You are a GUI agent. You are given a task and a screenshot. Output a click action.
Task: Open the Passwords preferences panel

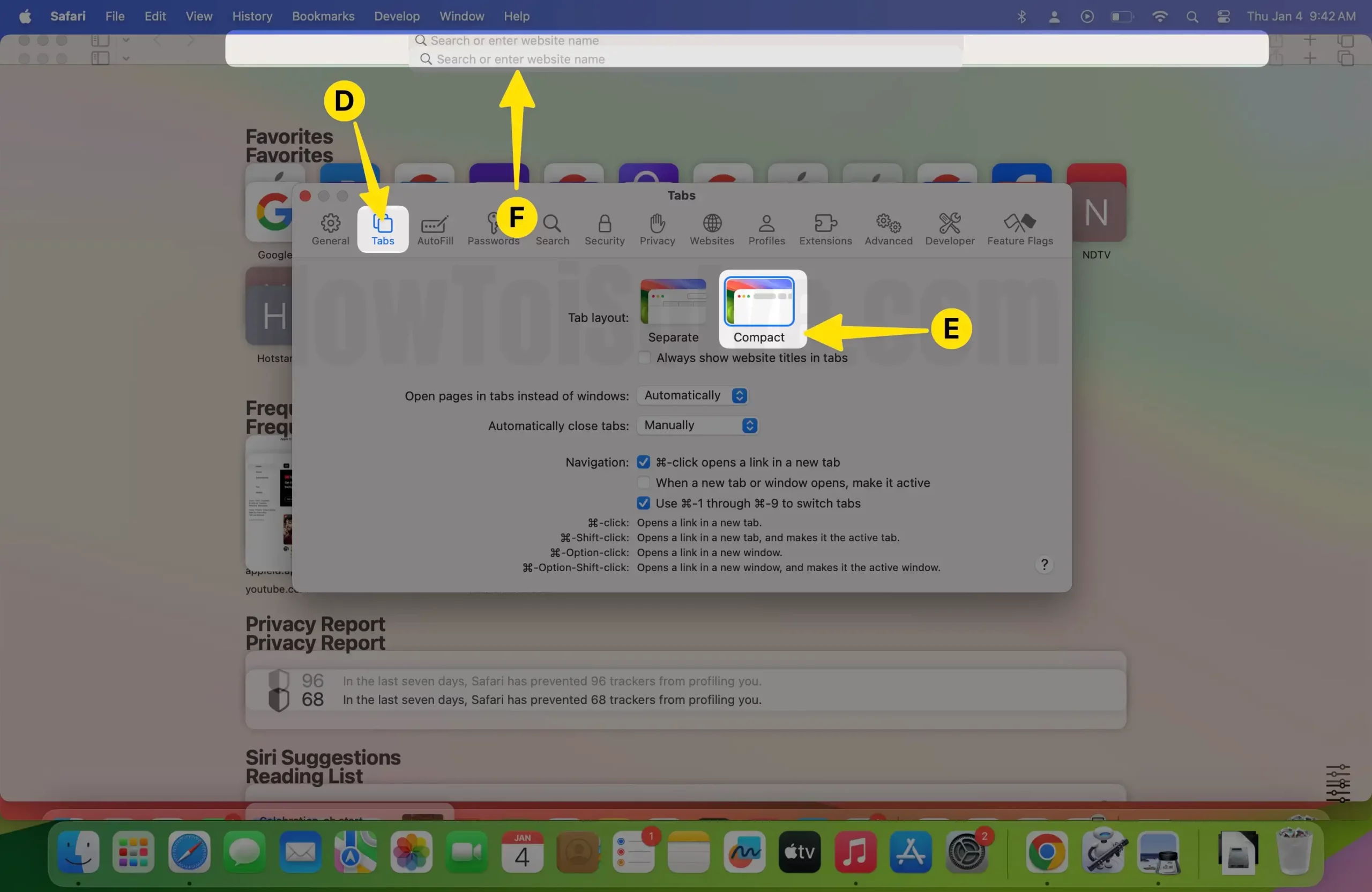click(x=493, y=228)
